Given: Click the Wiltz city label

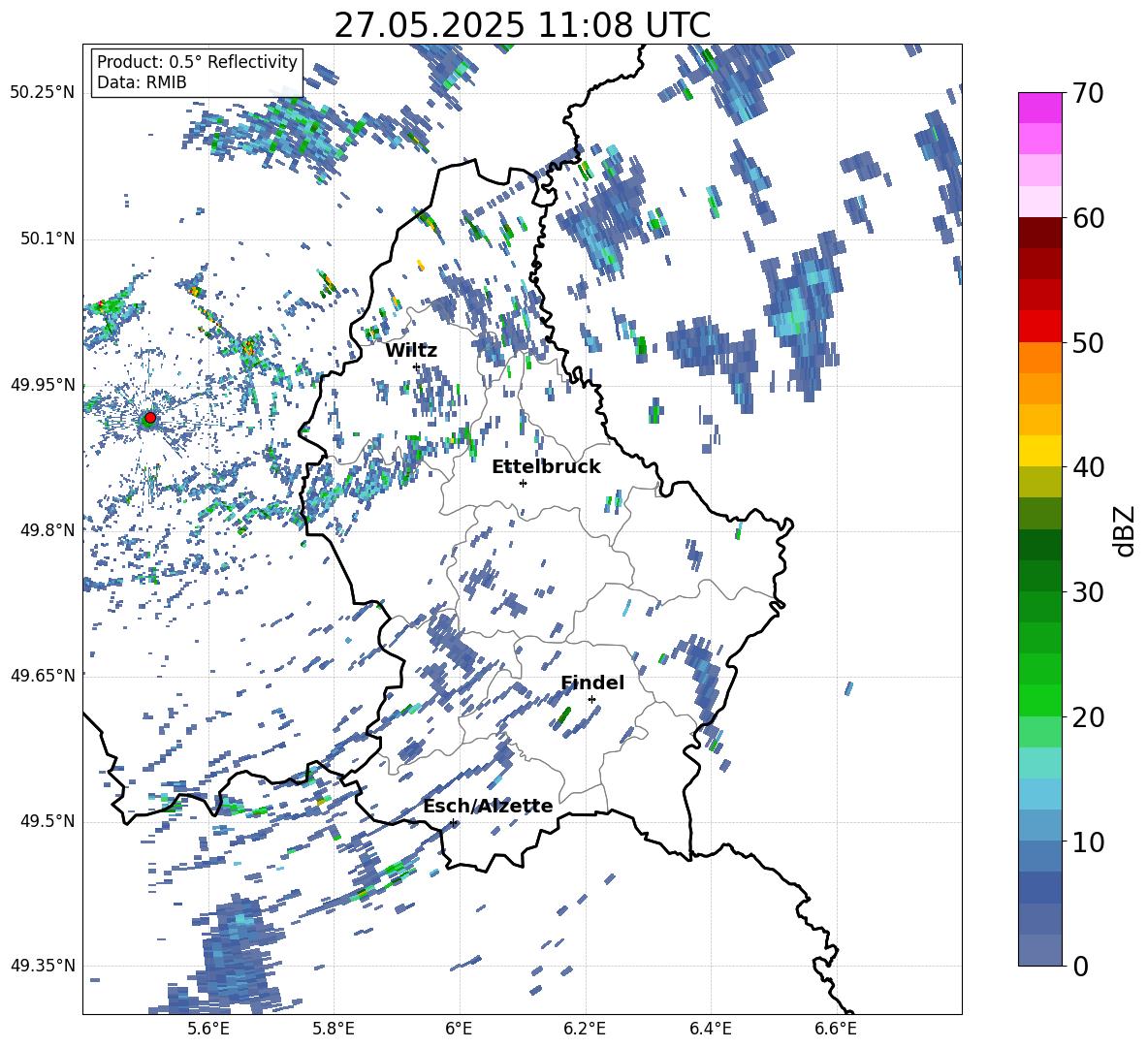Looking at the screenshot, I should click(411, 351).
